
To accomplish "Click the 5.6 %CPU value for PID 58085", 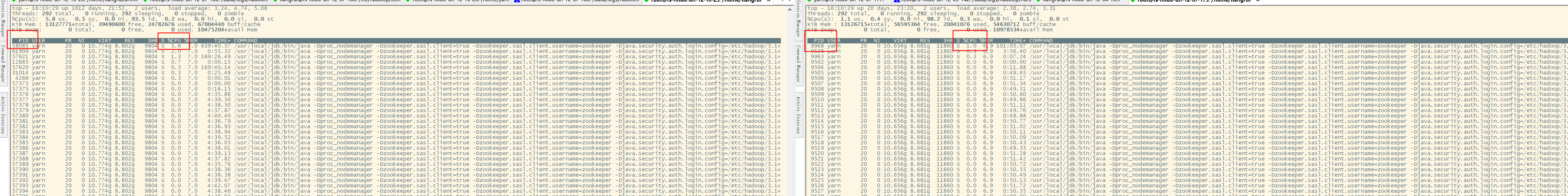I will (176, 46).
